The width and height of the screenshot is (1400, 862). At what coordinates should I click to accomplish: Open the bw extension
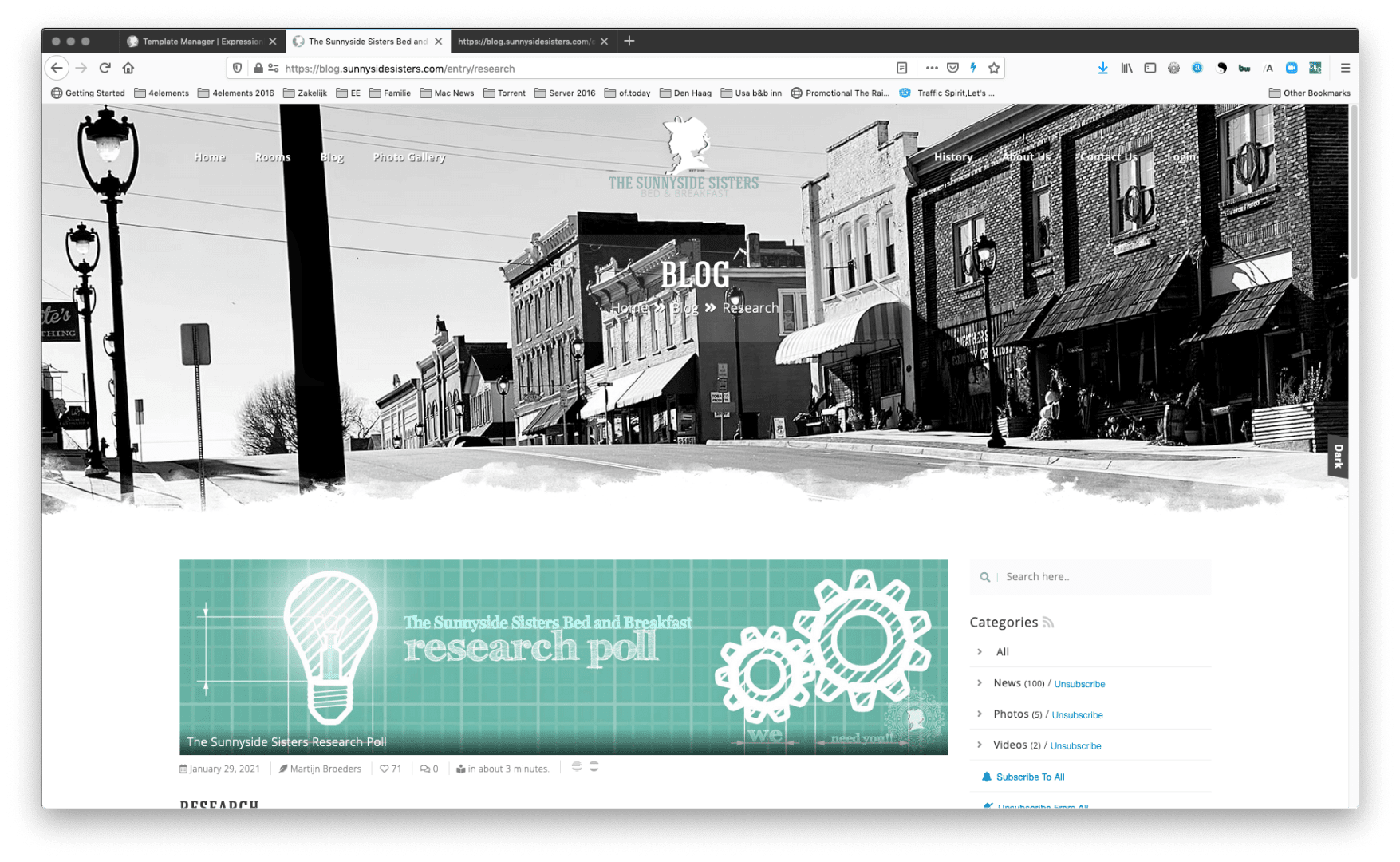pos(1244,68)
